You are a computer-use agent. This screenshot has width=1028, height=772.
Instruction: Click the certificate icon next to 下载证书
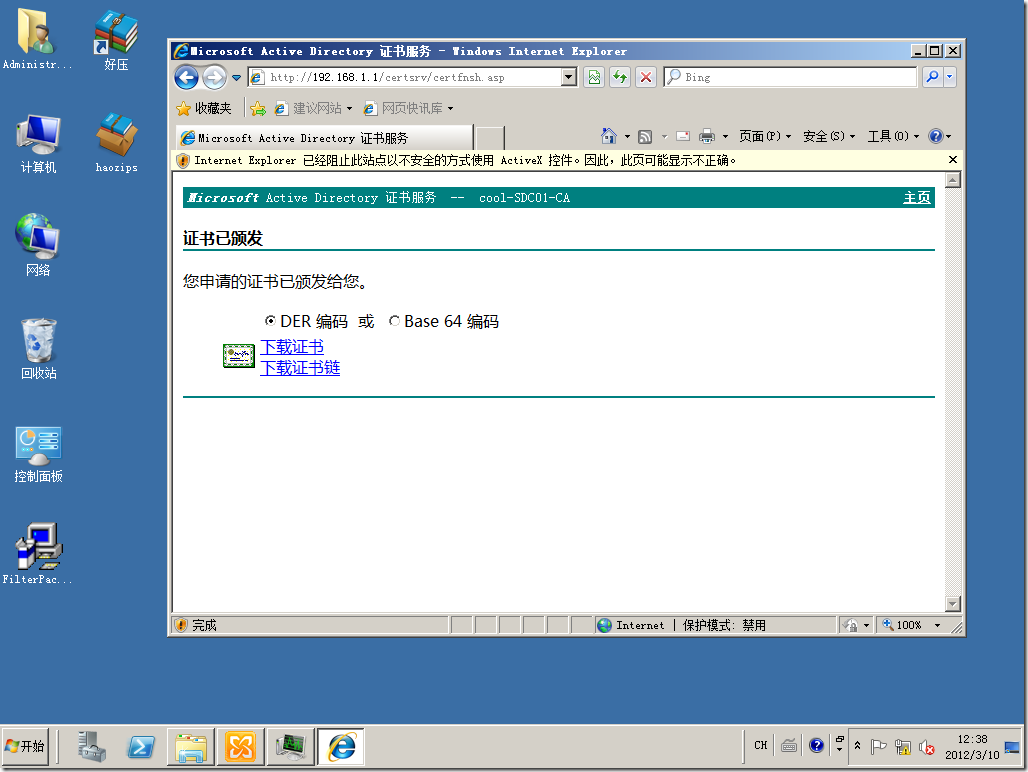(x=238, y=356)
